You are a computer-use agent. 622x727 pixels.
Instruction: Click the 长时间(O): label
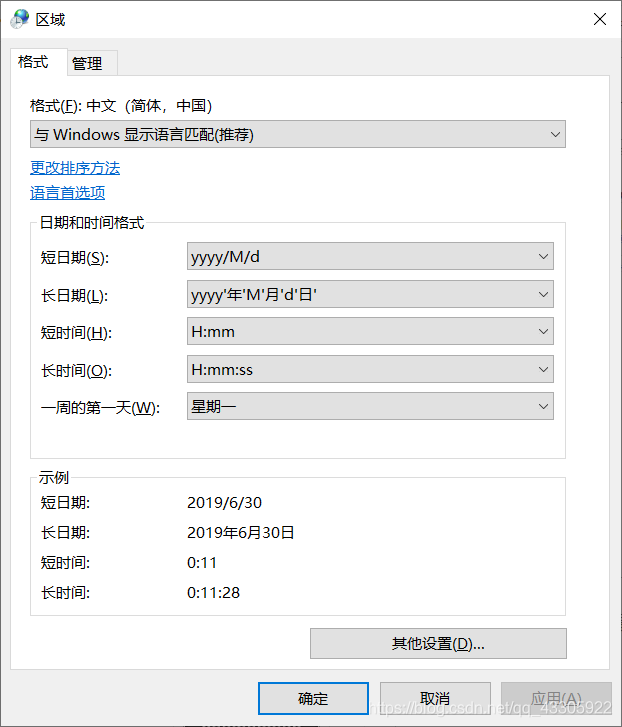pyautogui.click(x=76, y=370)
